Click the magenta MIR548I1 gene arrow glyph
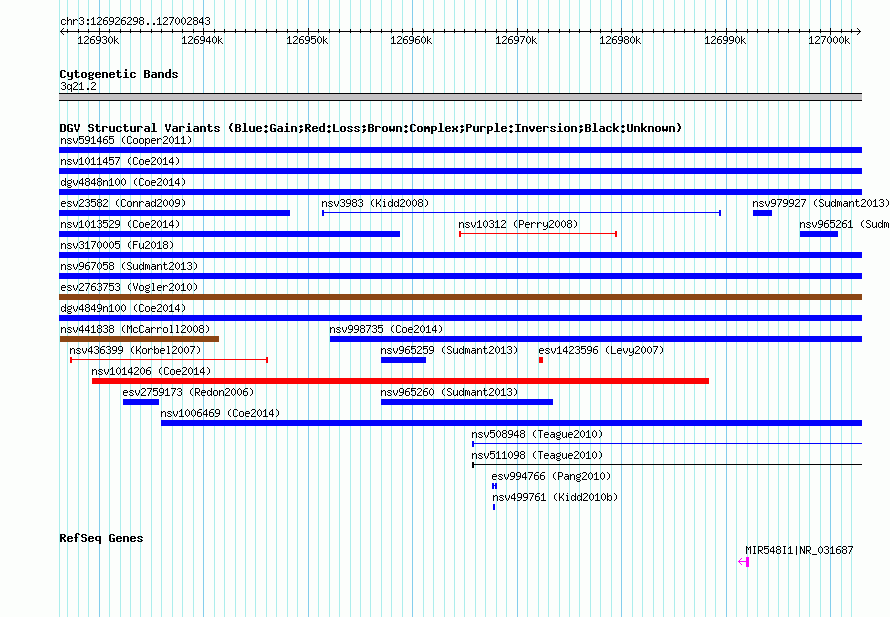Screen dimensions: 890x617 pos(744,562)
